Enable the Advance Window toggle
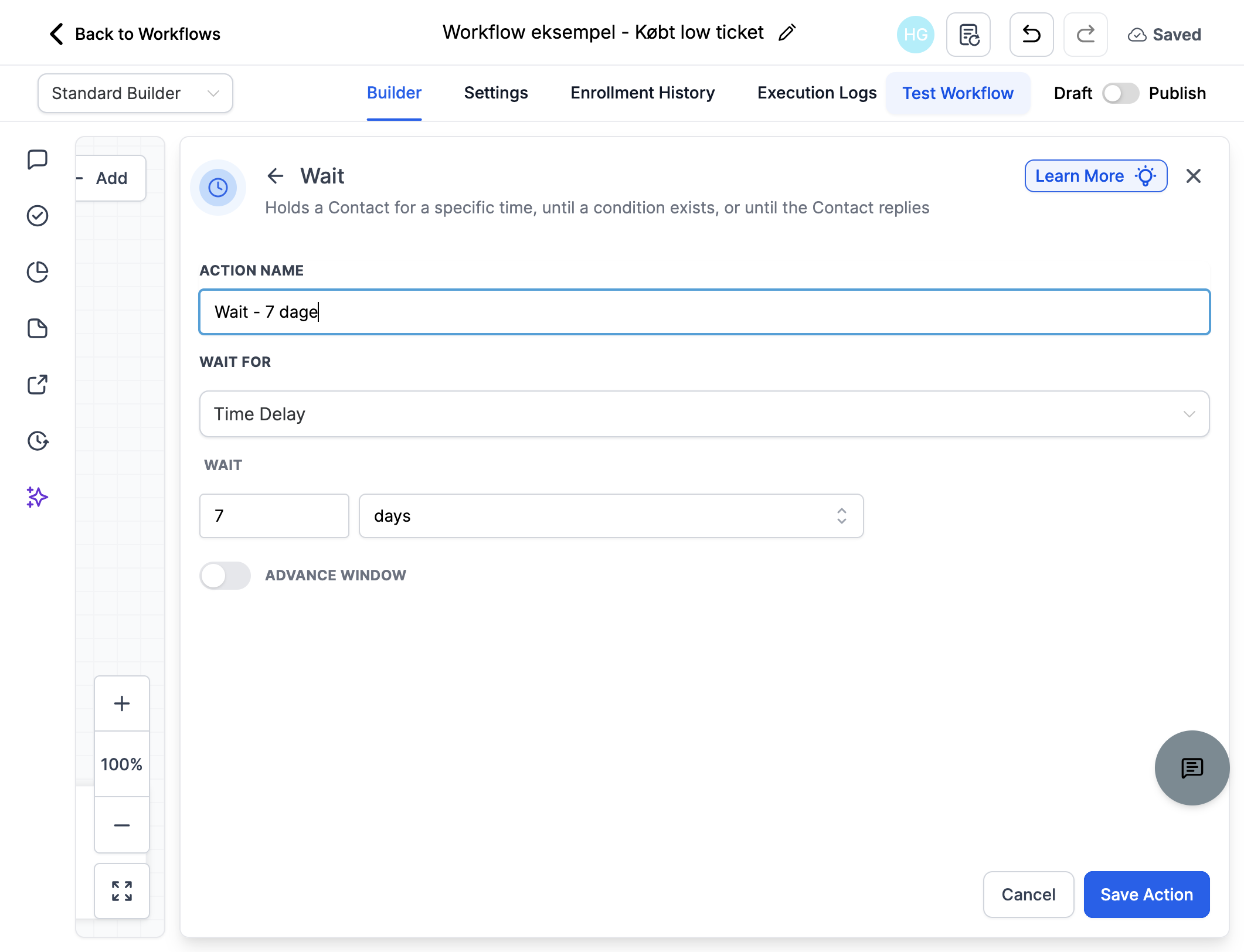 (225, 576)
